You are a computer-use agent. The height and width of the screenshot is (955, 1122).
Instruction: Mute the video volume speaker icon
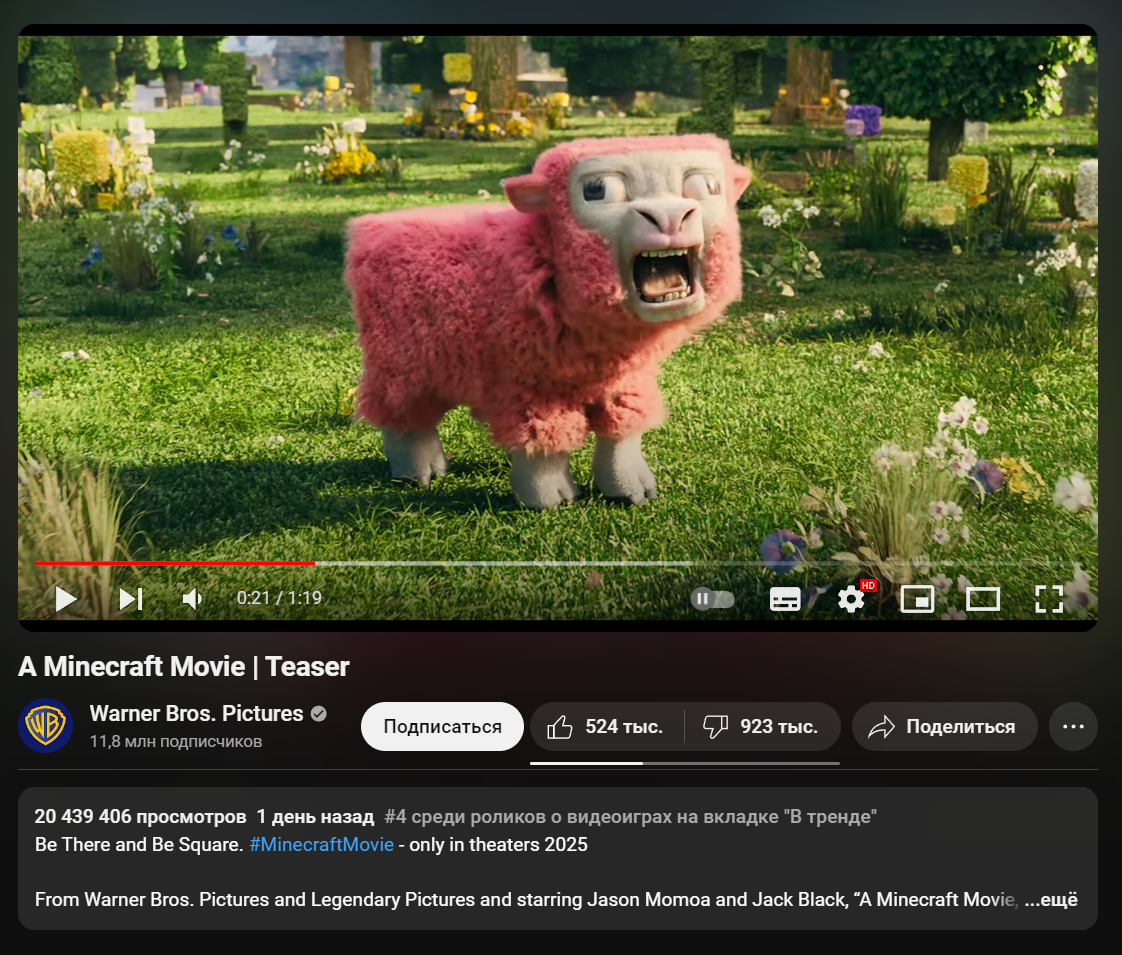click(x=192, y=599)
